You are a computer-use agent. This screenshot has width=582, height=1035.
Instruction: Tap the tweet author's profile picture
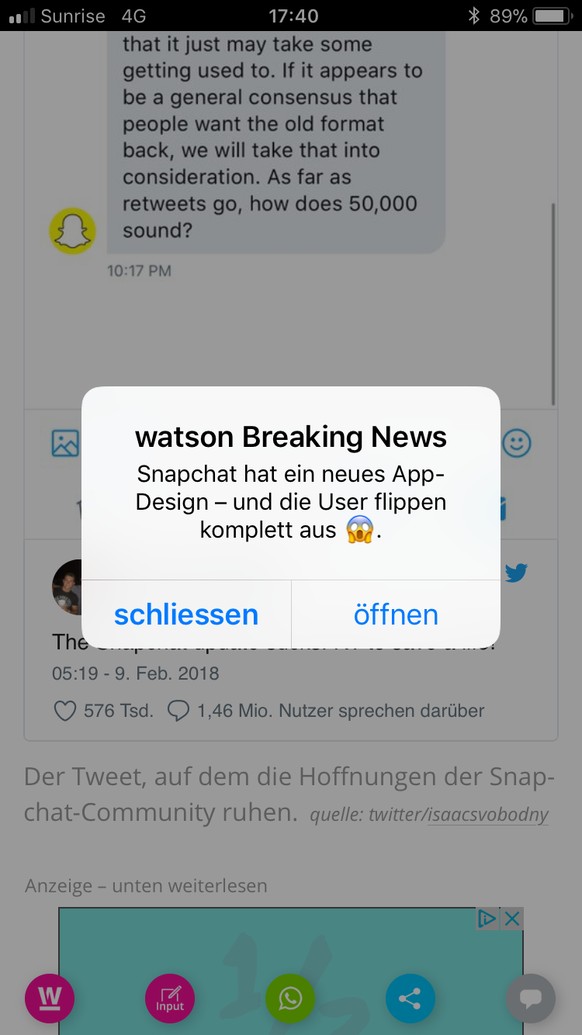point(67,587)
